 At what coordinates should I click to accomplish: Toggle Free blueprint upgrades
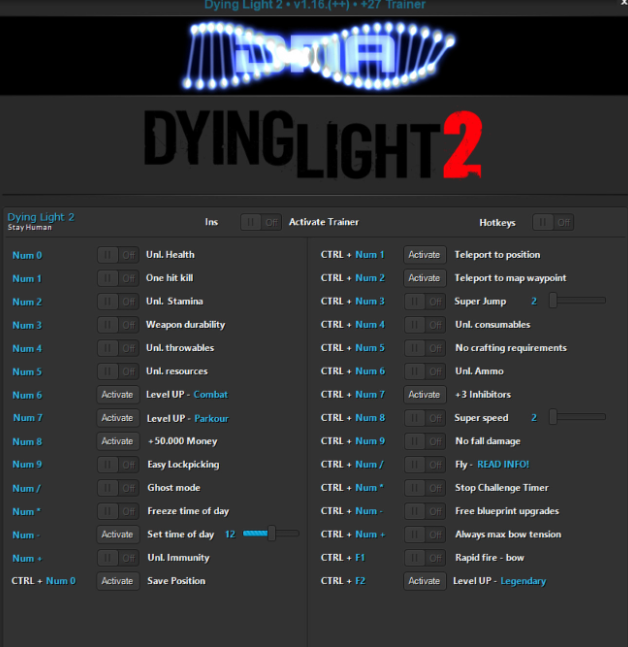coord(425,511)
